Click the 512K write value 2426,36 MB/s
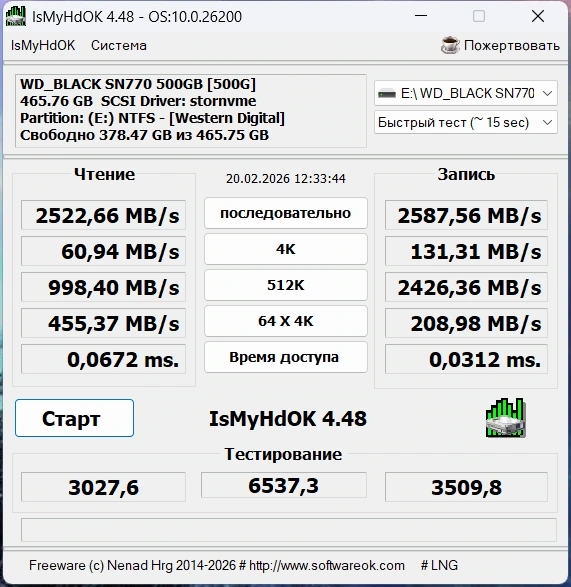Image resolution: width=571 pixels, height=587 pixels. tap(466, 287)
